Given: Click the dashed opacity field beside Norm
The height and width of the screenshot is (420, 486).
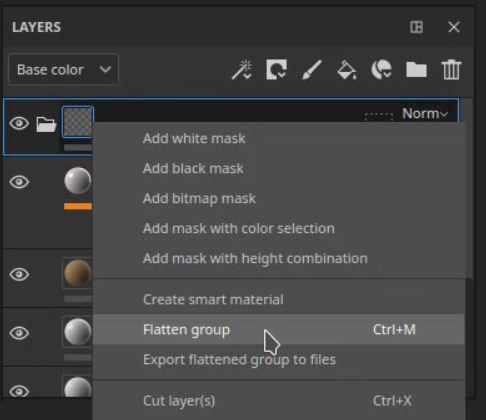Looking at the screenshot, I should pos(379,116).
